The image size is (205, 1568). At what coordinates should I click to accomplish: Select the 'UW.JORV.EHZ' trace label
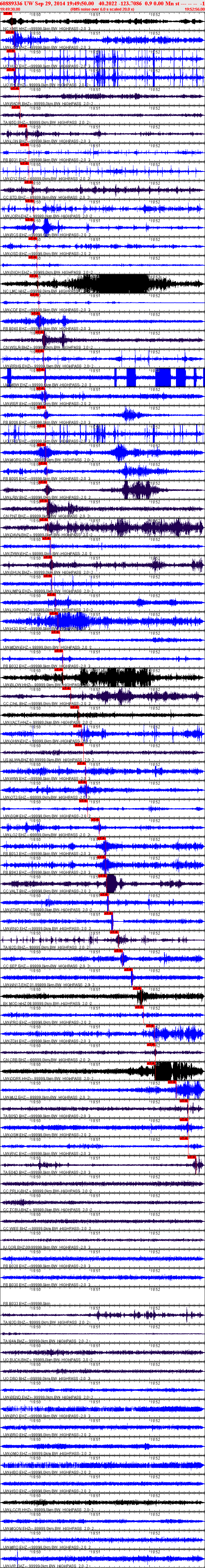pos(16,216)
